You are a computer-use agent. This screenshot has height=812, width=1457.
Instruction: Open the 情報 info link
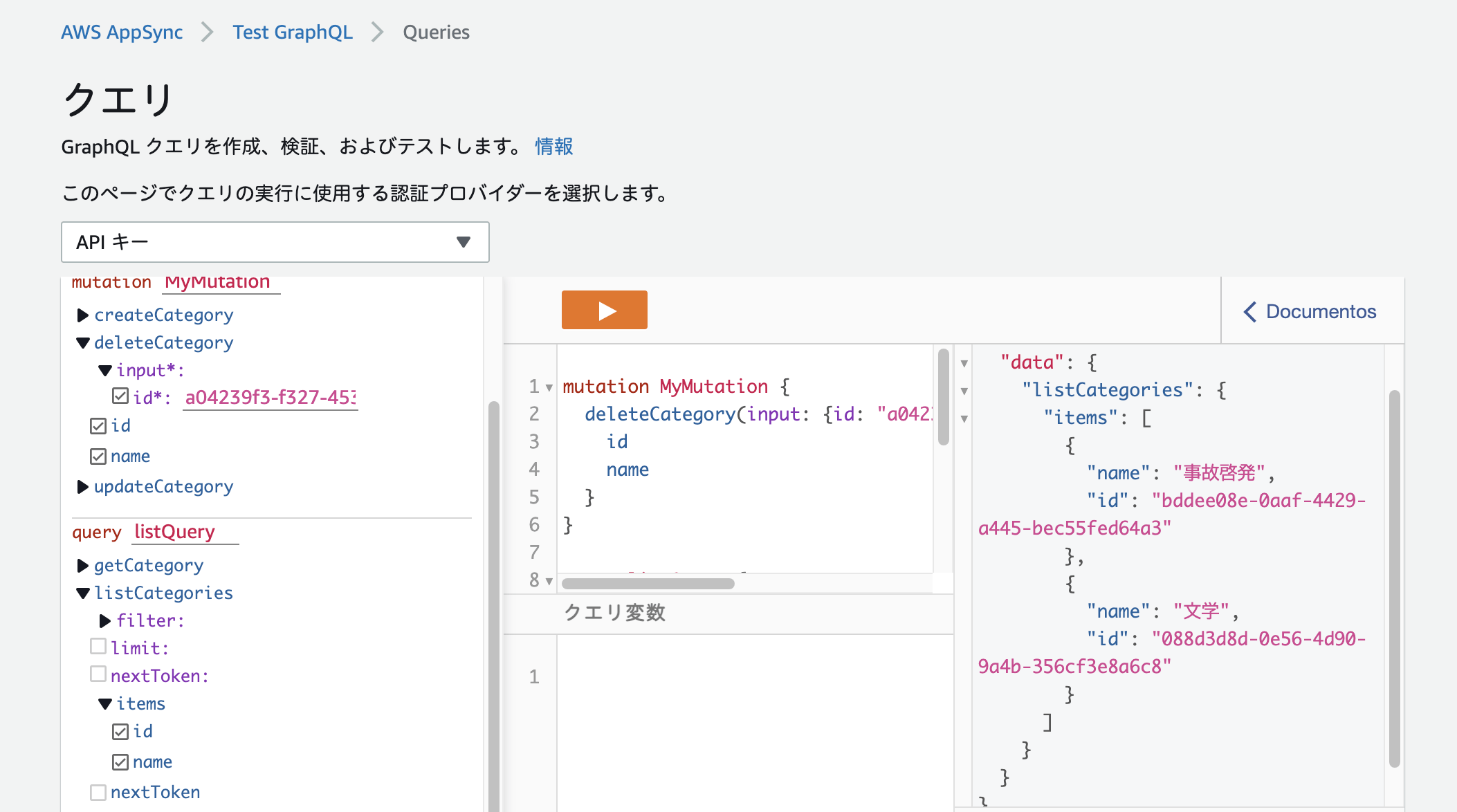click(x=553, y=147)
